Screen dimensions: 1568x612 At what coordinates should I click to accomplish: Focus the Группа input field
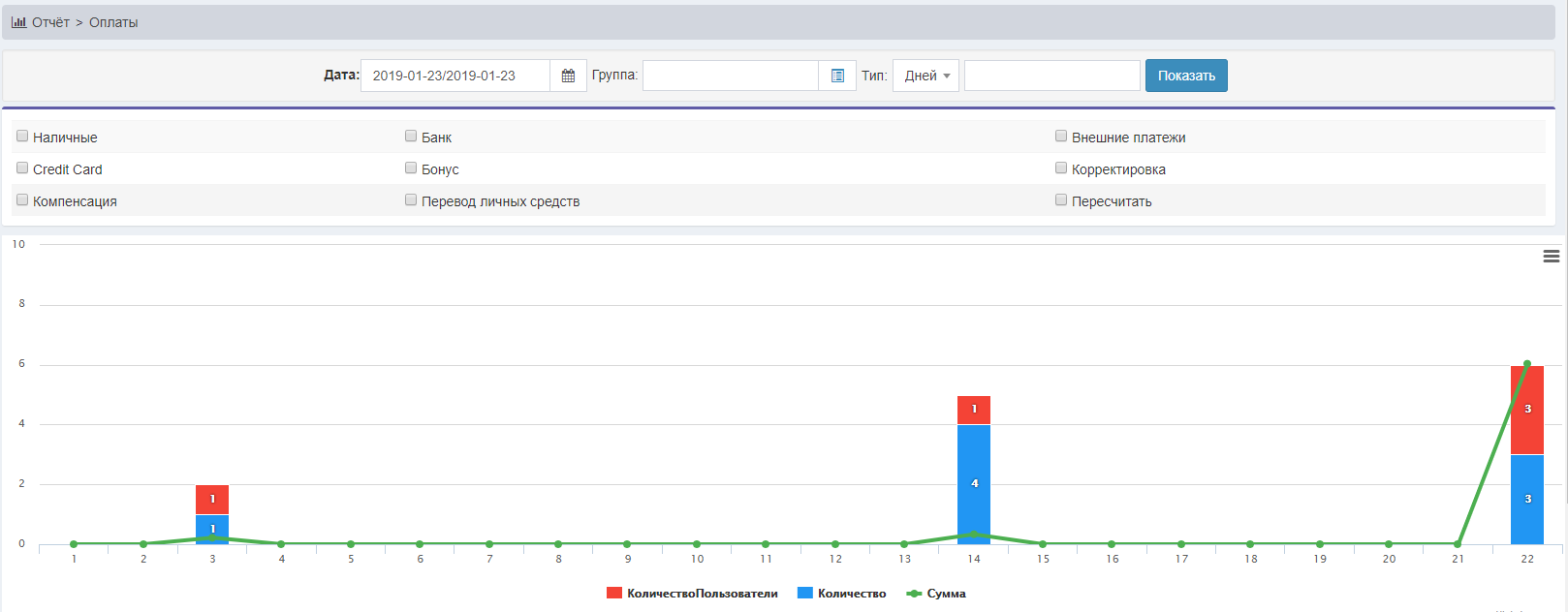tap(730, 76)
